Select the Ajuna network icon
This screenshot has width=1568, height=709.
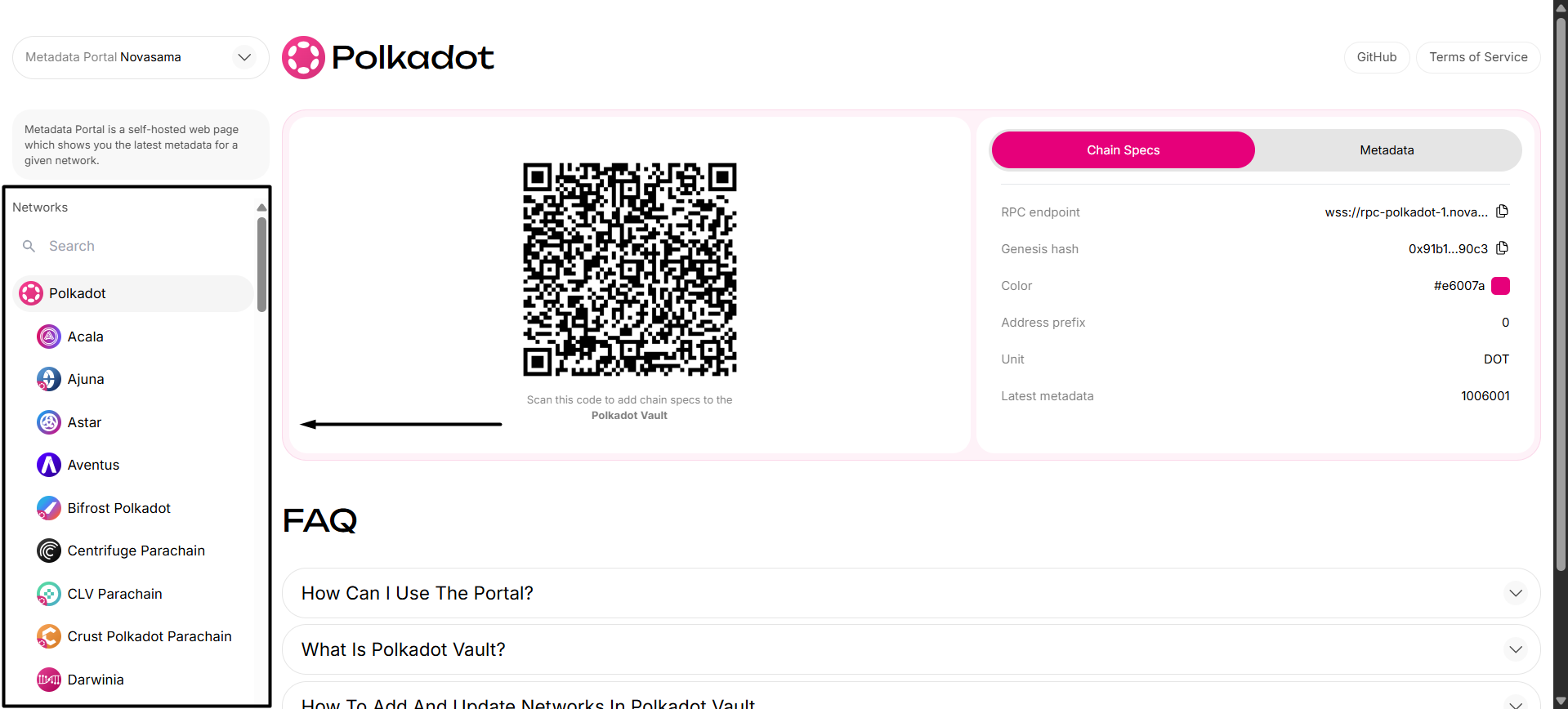tap(49, 379)
